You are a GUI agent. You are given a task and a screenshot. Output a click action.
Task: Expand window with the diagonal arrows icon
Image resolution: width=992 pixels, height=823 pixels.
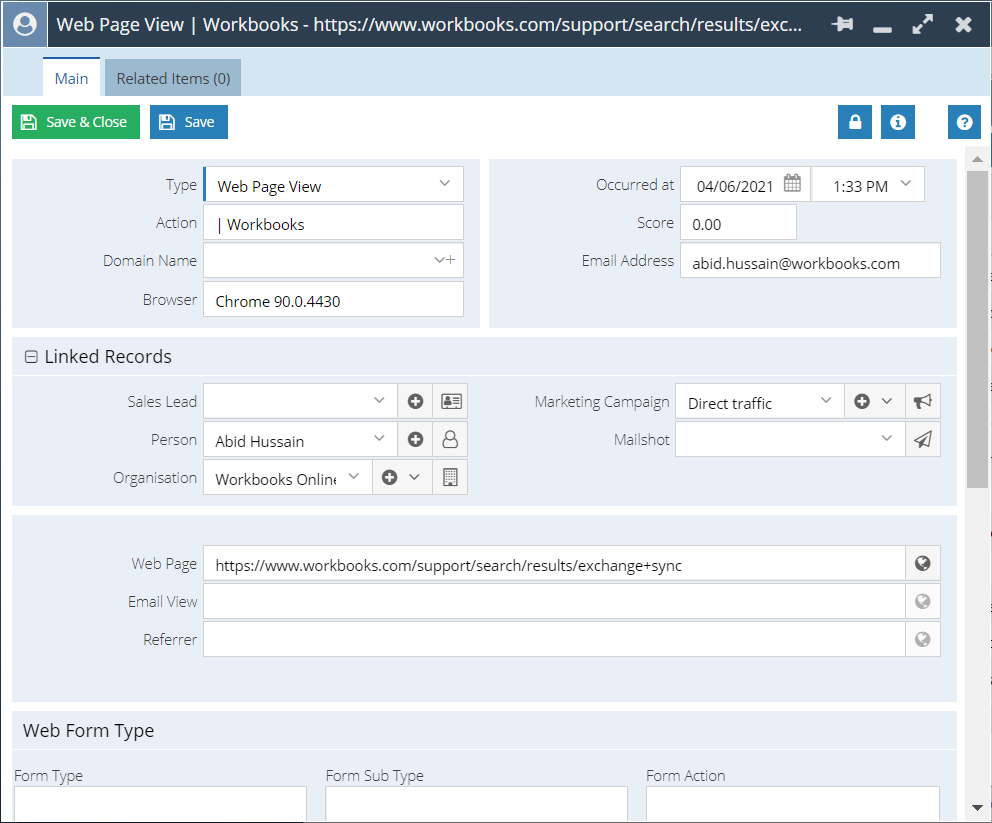point(922,25)
